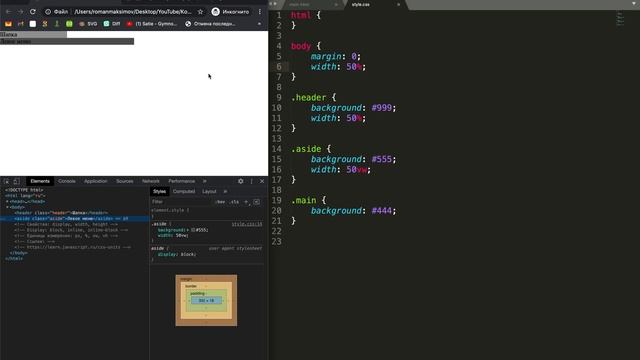Open the YouTube Satie Gymno bookmark

pyautogui.click(x=152, y=24)
